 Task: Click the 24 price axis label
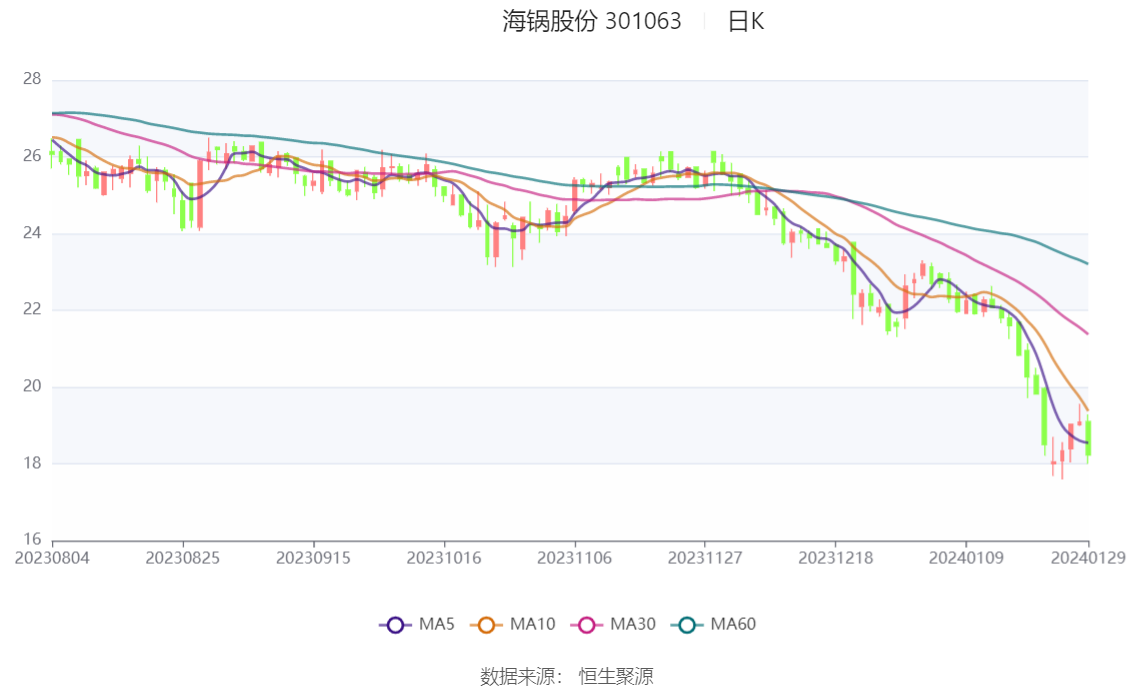pyautogui.click(x=32, y=233)
